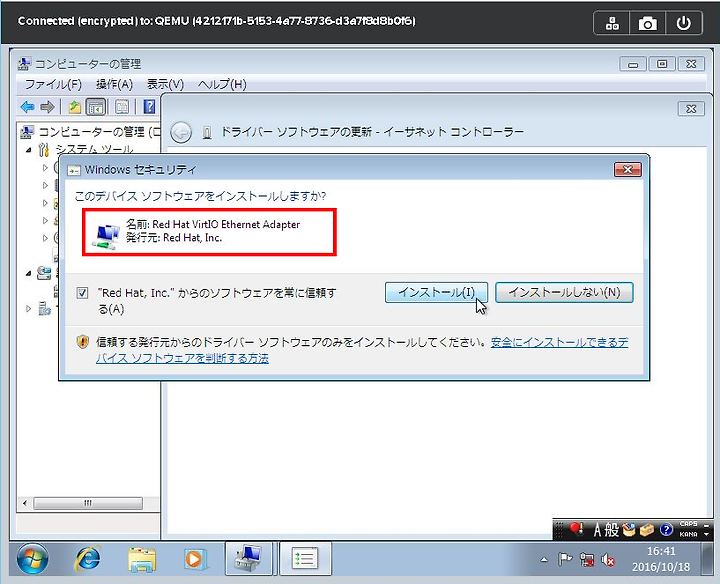The height and width of the screenshot is (584, 720).
Task: Click the Properties toolbar icon
Action: pos(122,107)
